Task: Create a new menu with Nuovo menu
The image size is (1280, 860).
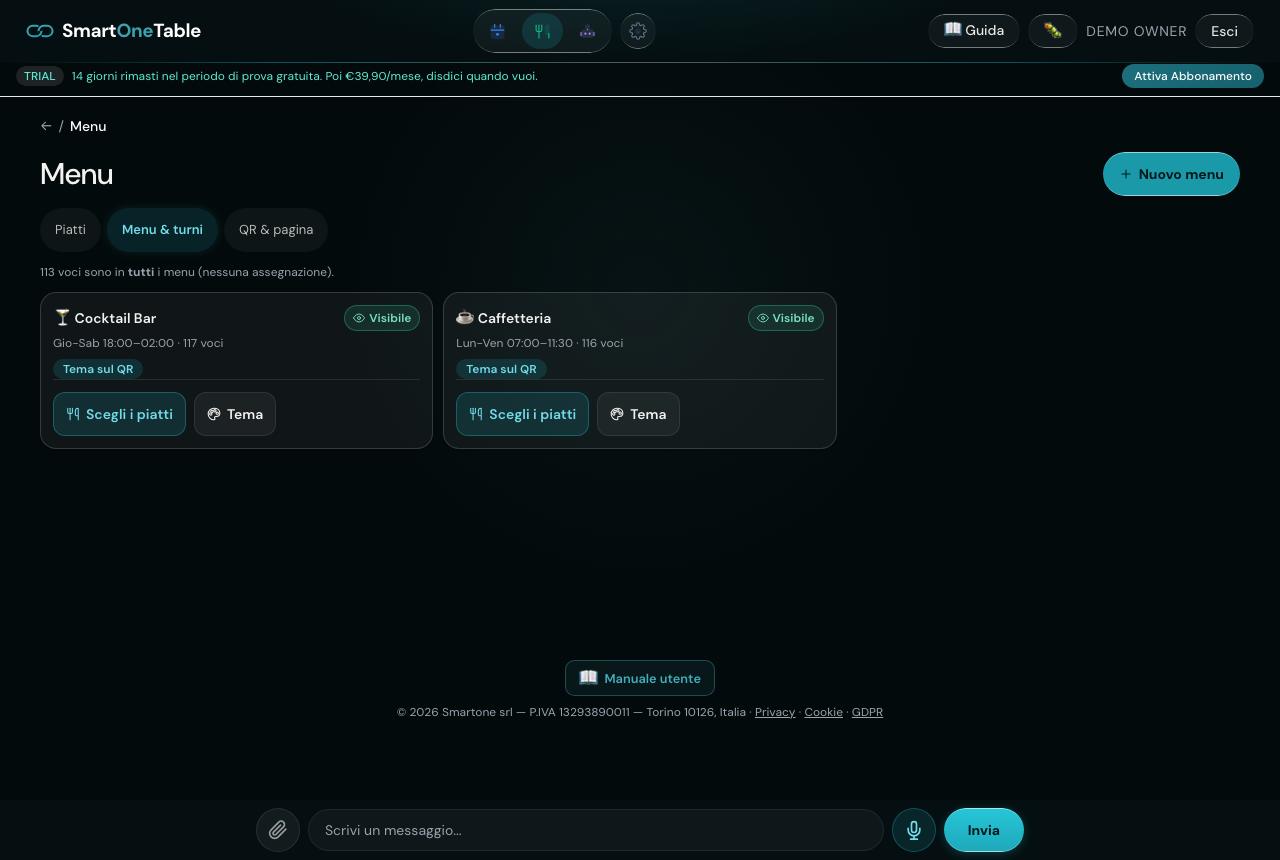Action: (x=1171, y=174)
